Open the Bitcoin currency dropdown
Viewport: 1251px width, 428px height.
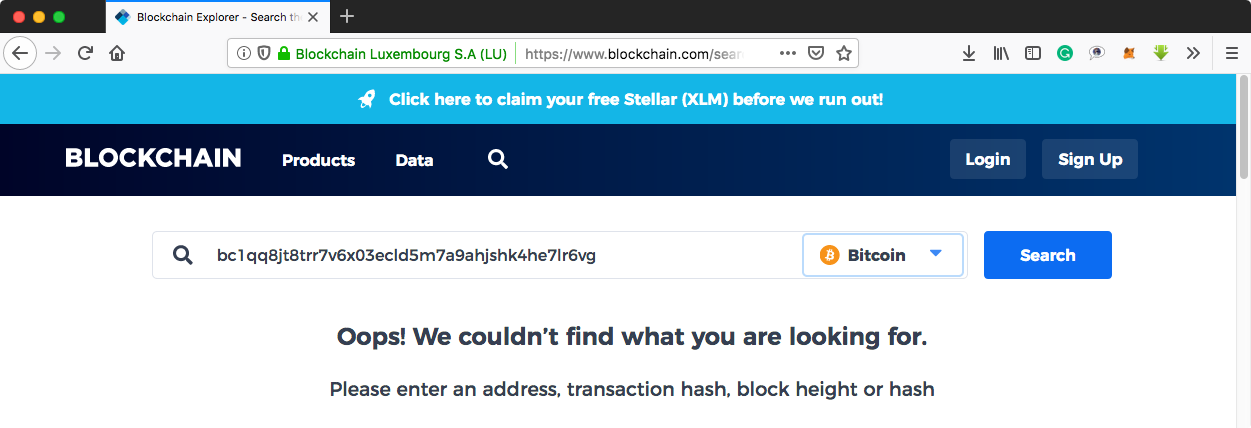[883, 255]
